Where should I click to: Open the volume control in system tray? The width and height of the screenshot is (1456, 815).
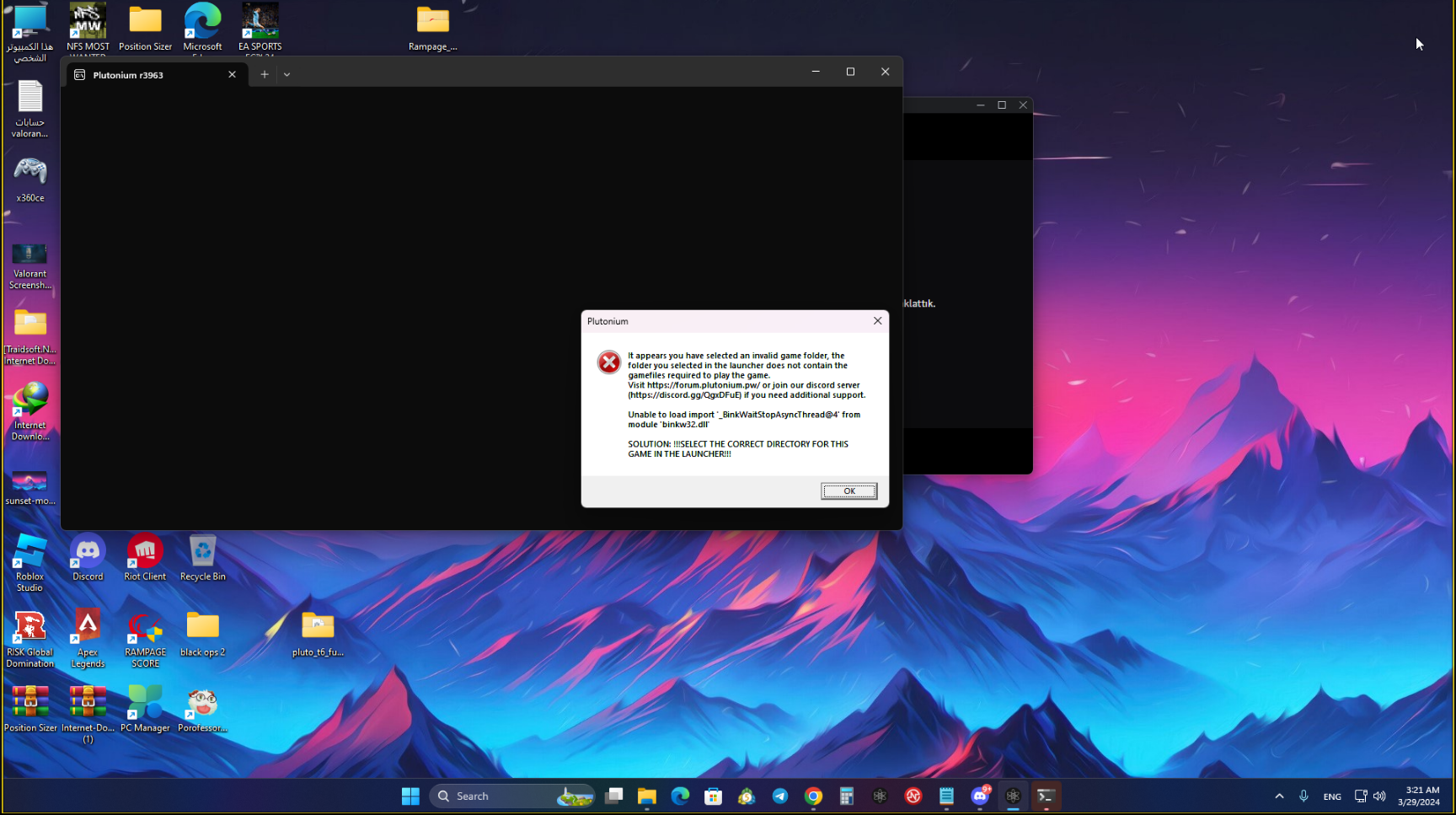[x=1379, y=796]
